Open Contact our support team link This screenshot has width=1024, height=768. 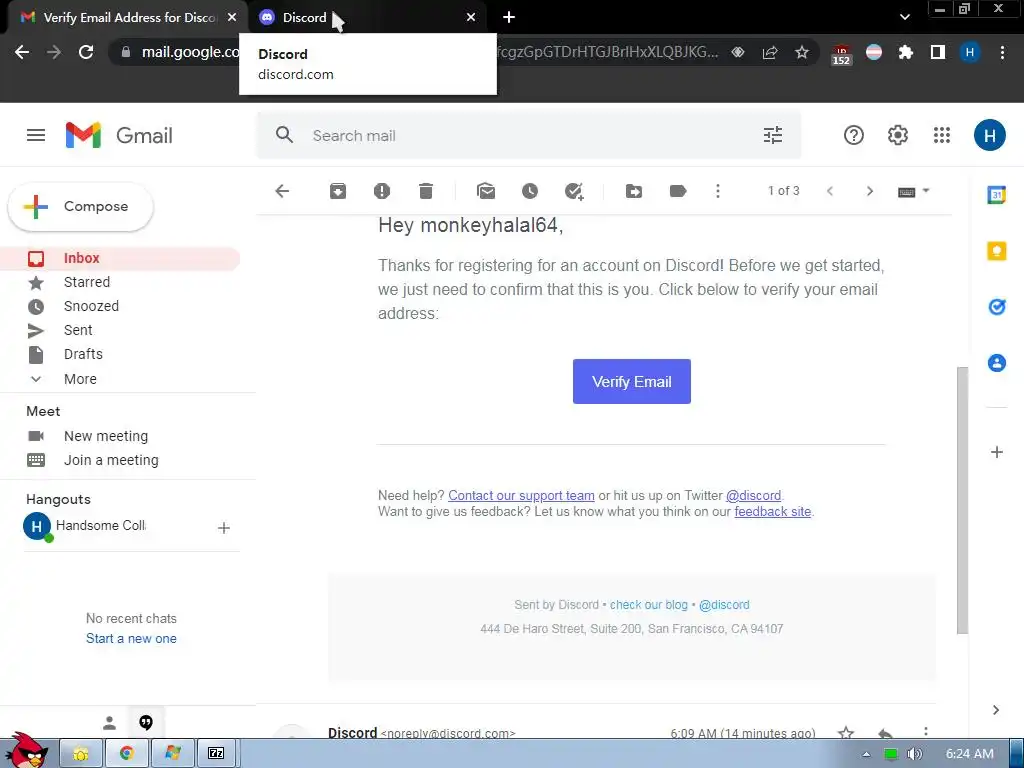pos(521,496)
